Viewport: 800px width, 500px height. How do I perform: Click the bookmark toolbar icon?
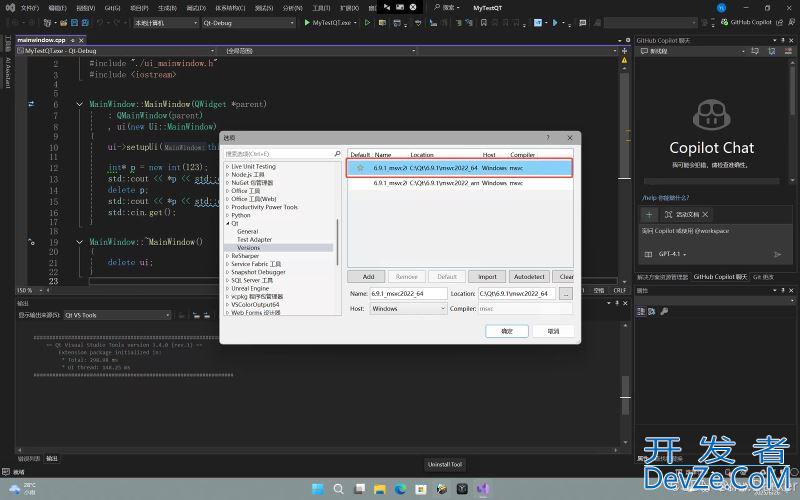tap(483, 23)
